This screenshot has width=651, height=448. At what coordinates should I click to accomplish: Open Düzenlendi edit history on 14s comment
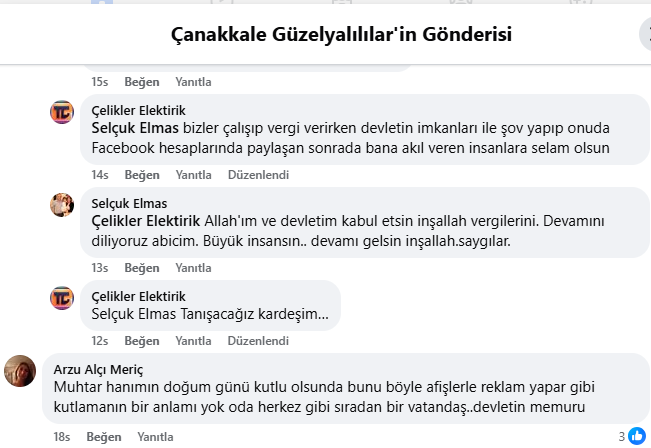tap(258, 175)
